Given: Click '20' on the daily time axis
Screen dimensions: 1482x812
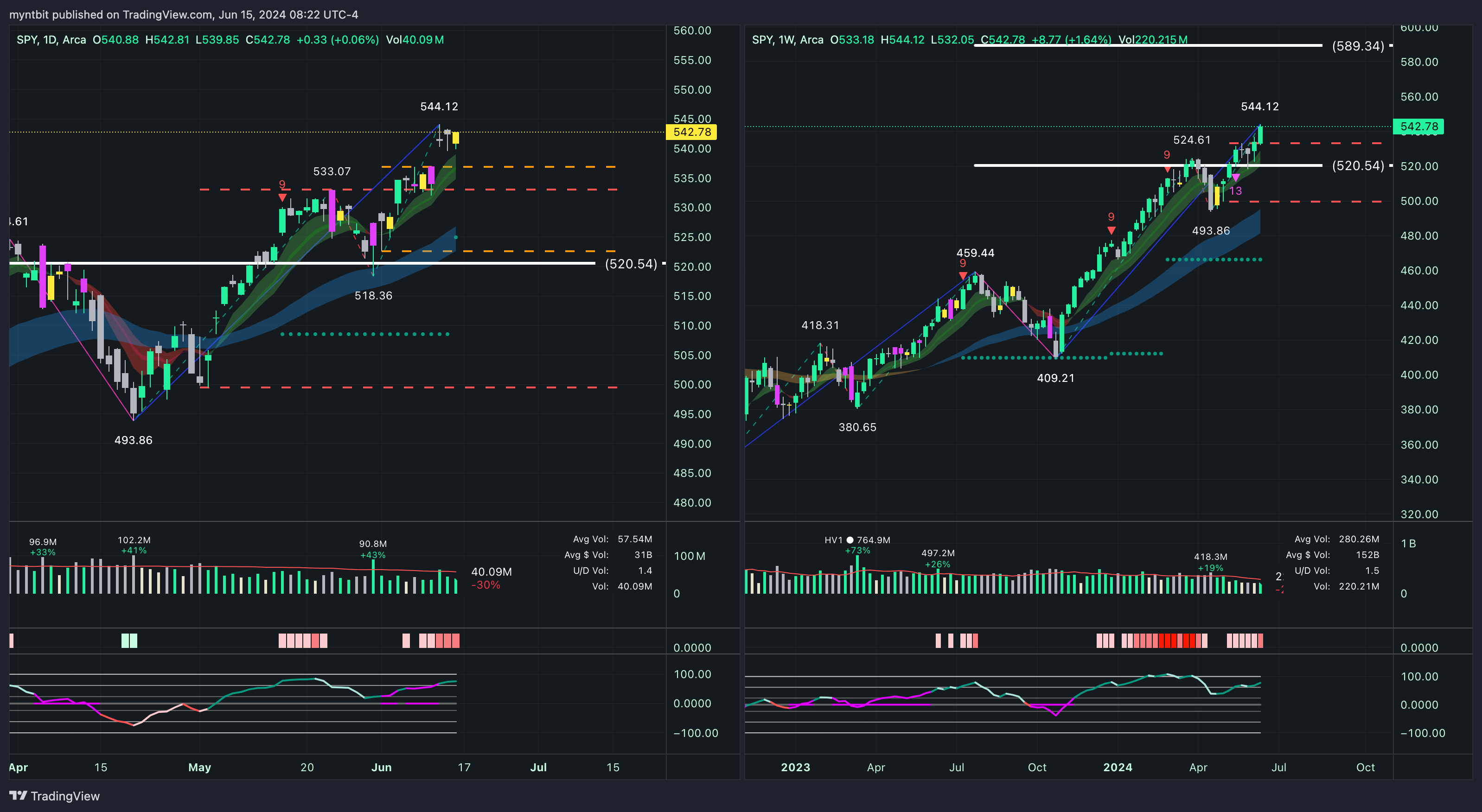Looking at the screenshot, I should [307, 767].
